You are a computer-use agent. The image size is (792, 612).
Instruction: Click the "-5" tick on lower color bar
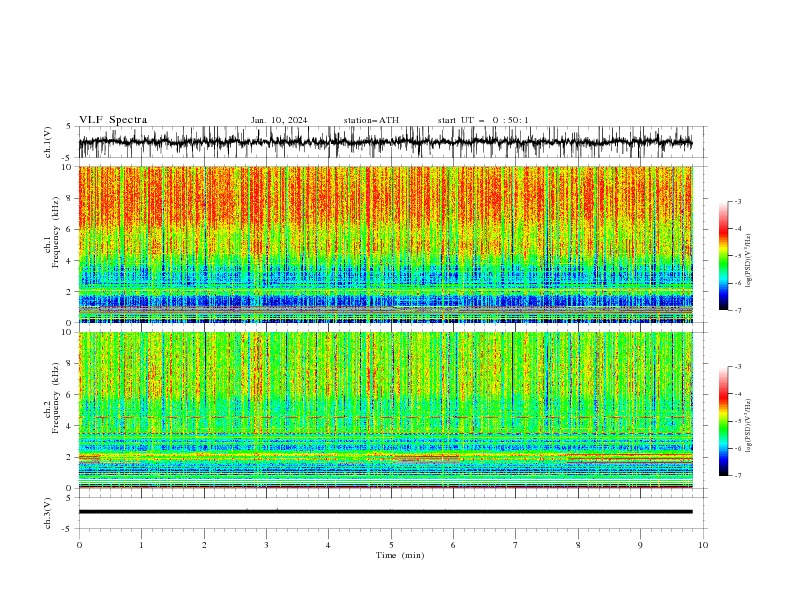click(x=738, y=421)
